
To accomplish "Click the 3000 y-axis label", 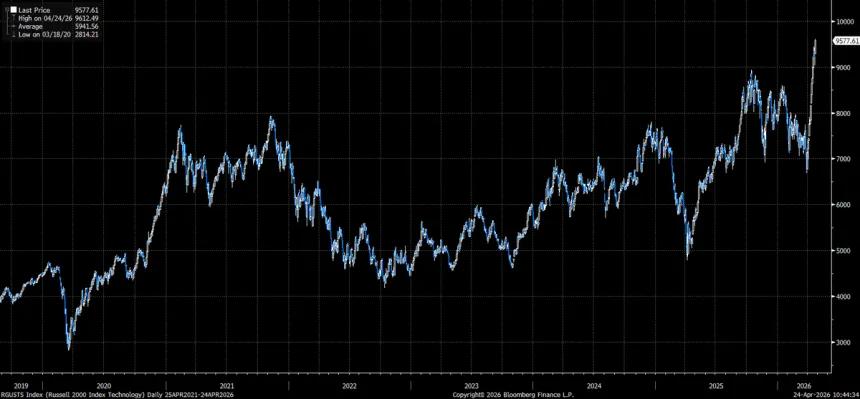I will pyautogui.click(x=842, y=342).
